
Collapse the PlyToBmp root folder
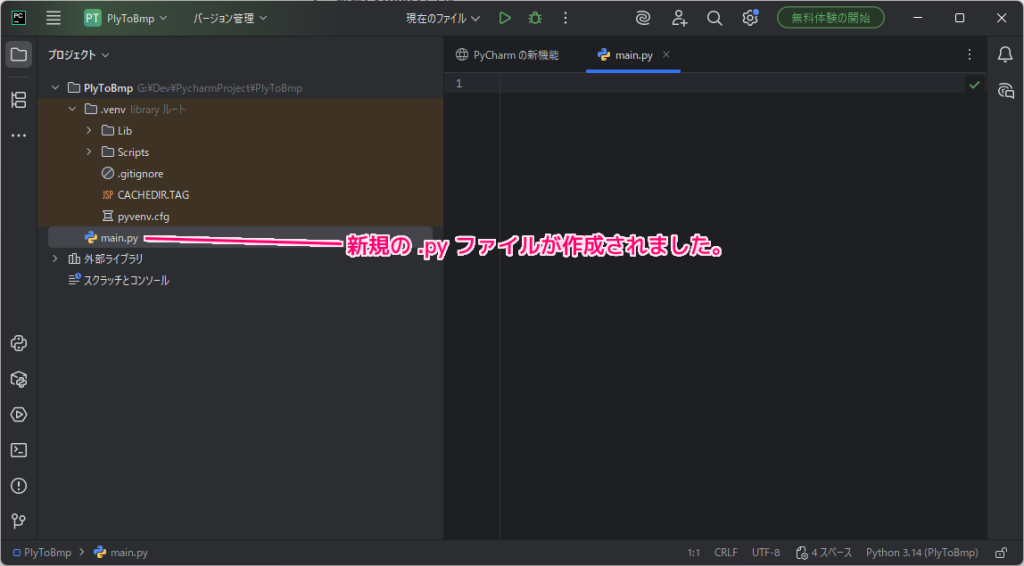(56, 87)
